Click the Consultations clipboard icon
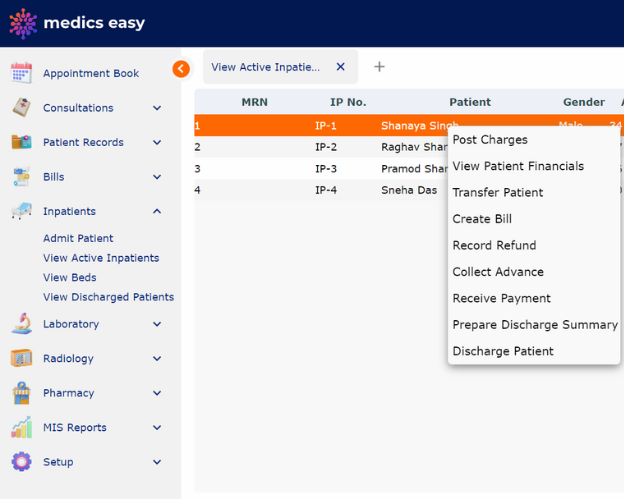The image size is (624, 499). 21,107
